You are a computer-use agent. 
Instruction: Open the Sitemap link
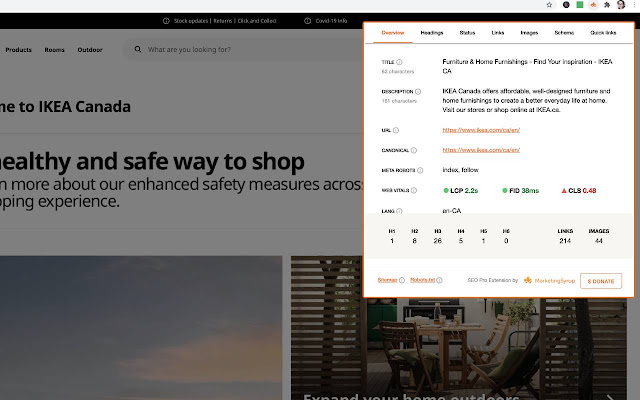point(387,280)
